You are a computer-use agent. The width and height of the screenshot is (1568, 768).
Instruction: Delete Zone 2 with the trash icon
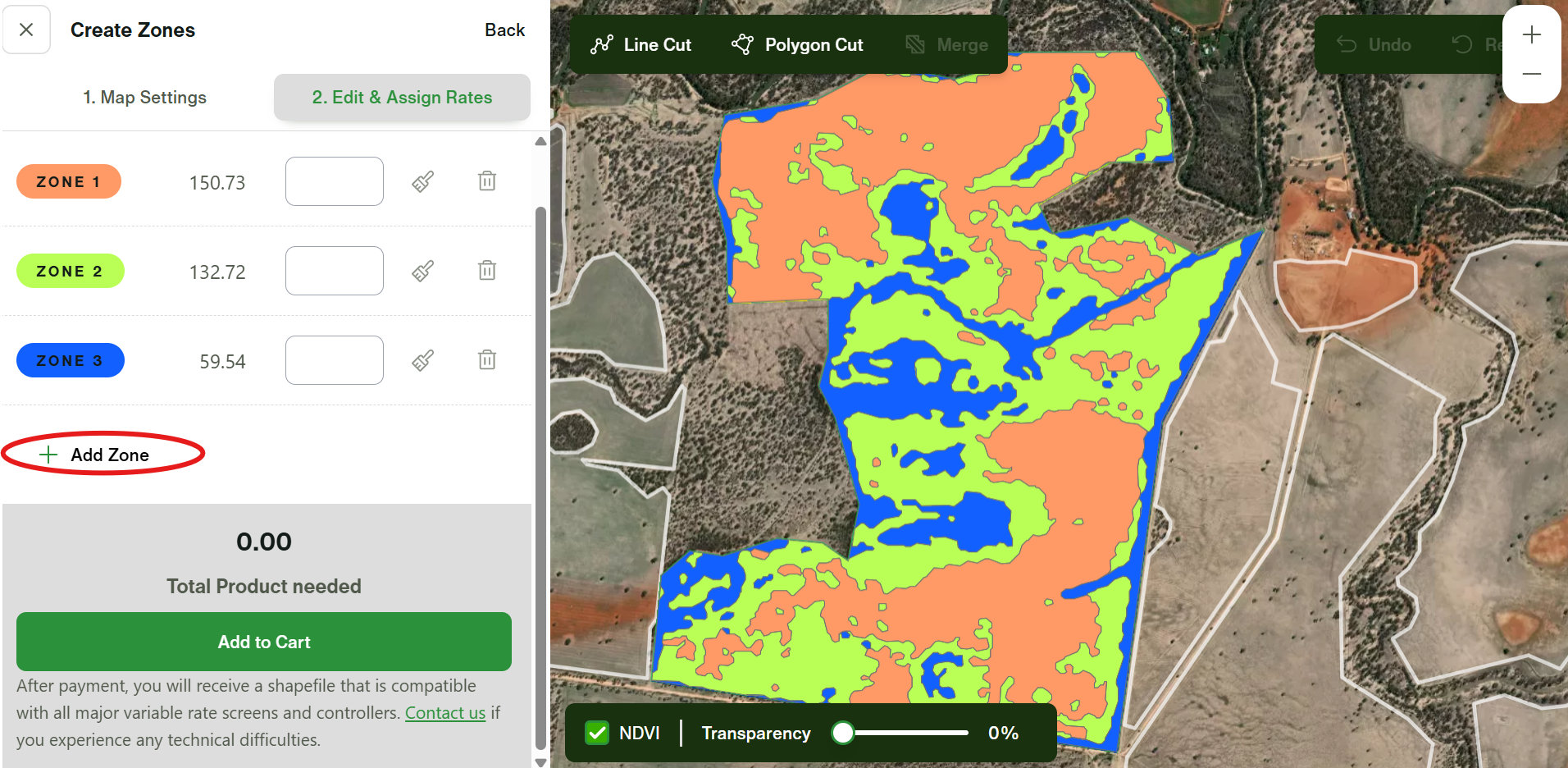click(487, 271)
